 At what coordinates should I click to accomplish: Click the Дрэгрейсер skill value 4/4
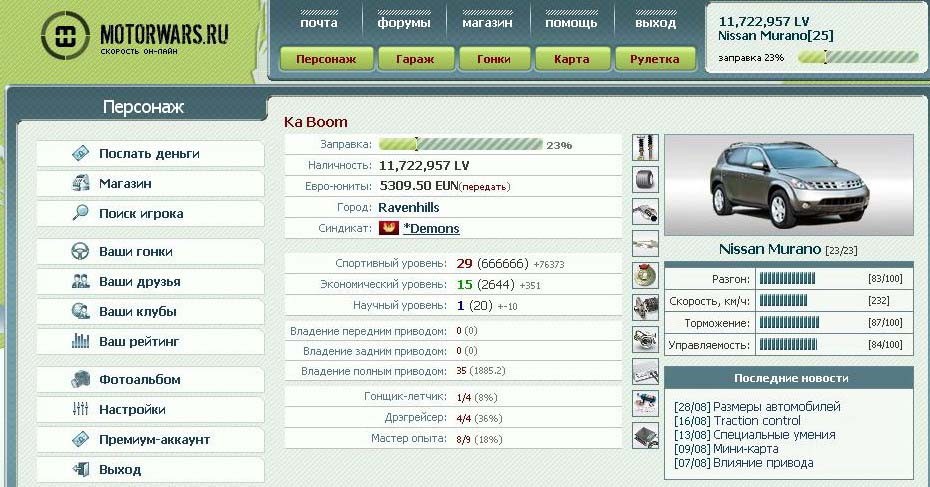463,418
